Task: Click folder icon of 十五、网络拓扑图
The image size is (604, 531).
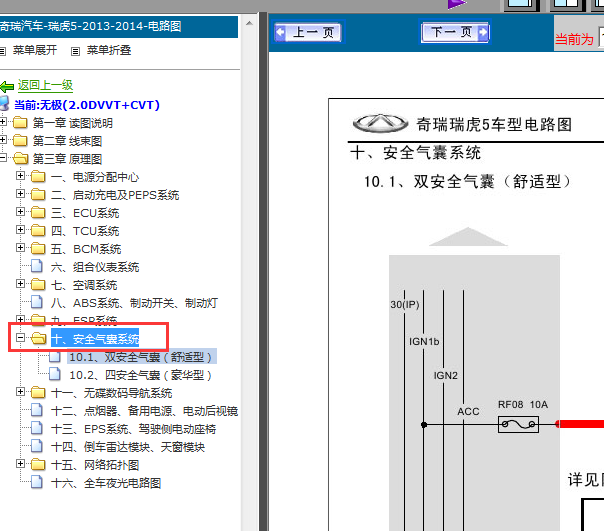Action: 38,465
